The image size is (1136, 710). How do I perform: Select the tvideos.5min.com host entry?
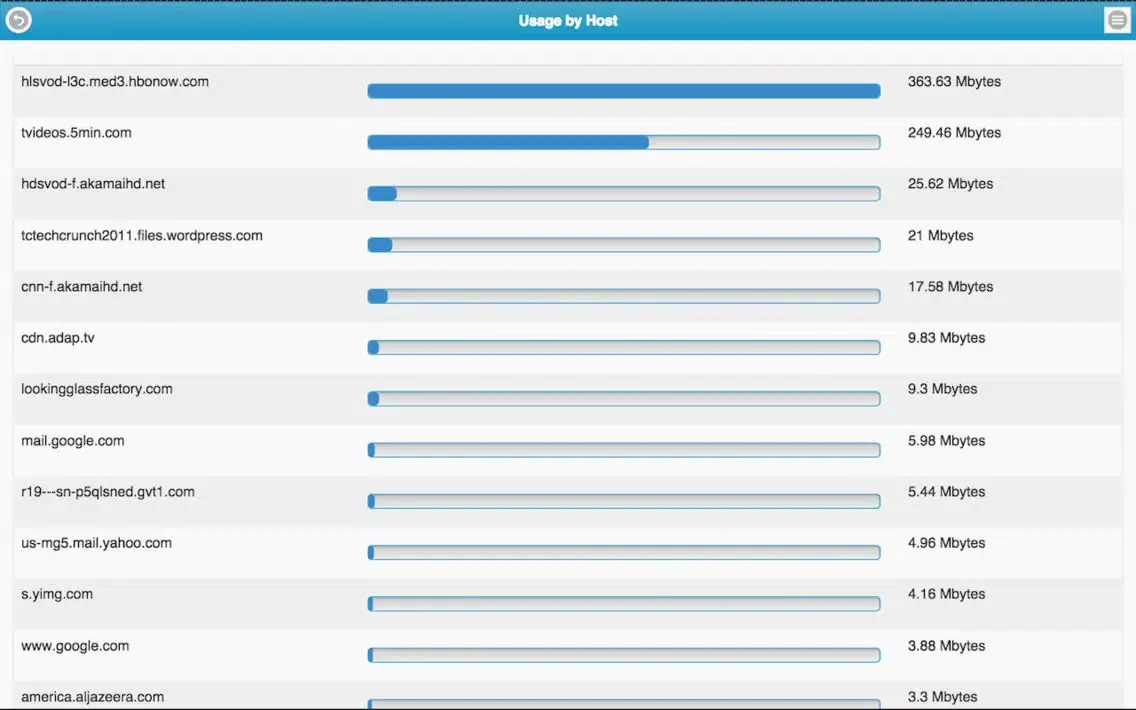click(x=76, y=133)
